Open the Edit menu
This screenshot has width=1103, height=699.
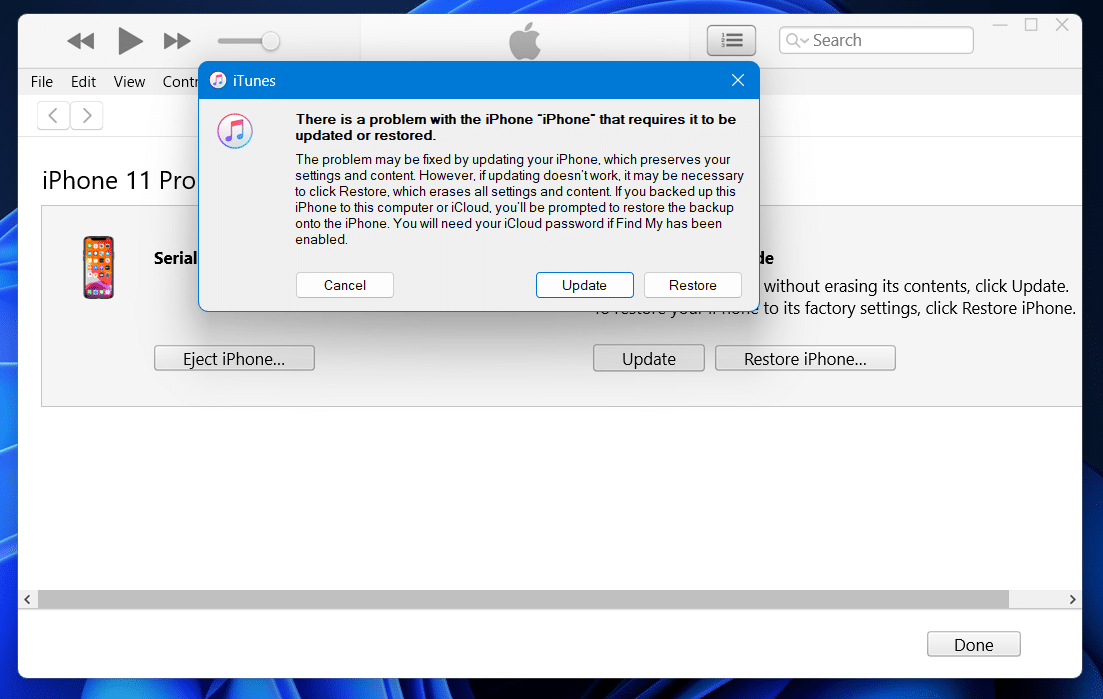pos(83,82)
